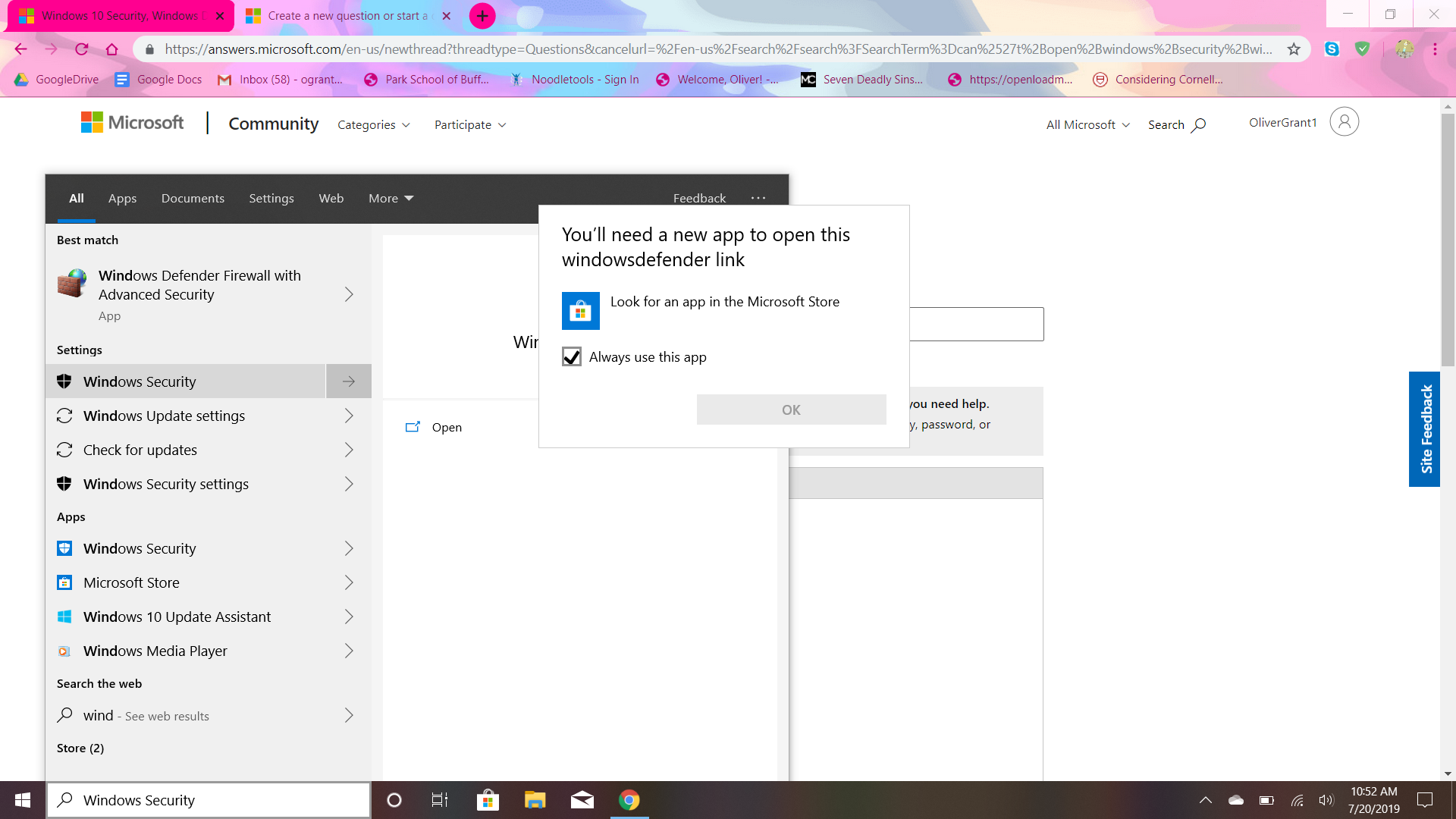The width and height of the screenshot is (1456, 819).
Task: Open Microsoft Store app result
Action: pyautogui.click(x=186, y=582)
